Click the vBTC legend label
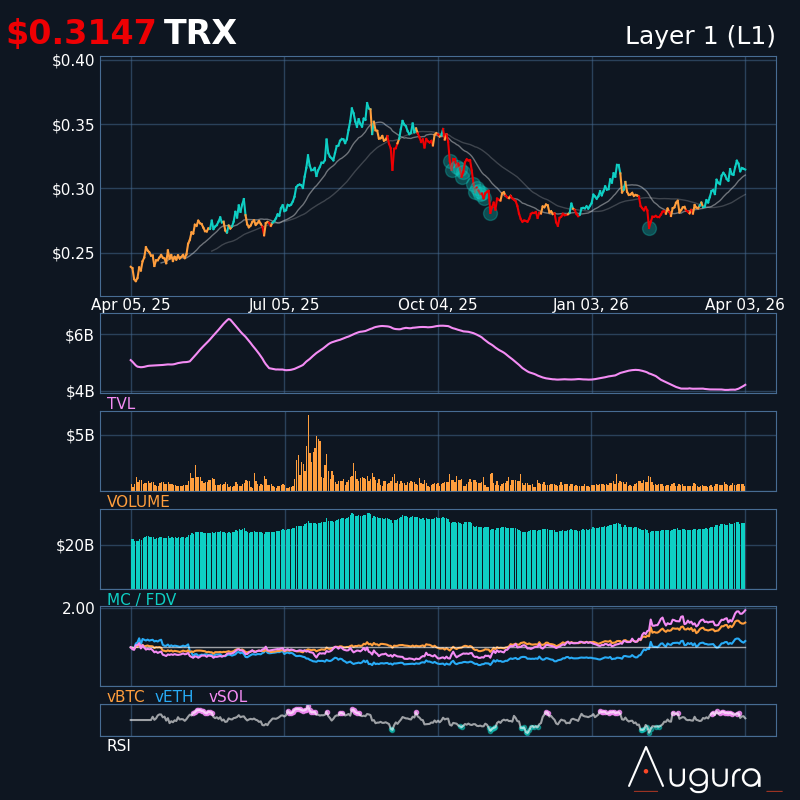 click(126, 697)
